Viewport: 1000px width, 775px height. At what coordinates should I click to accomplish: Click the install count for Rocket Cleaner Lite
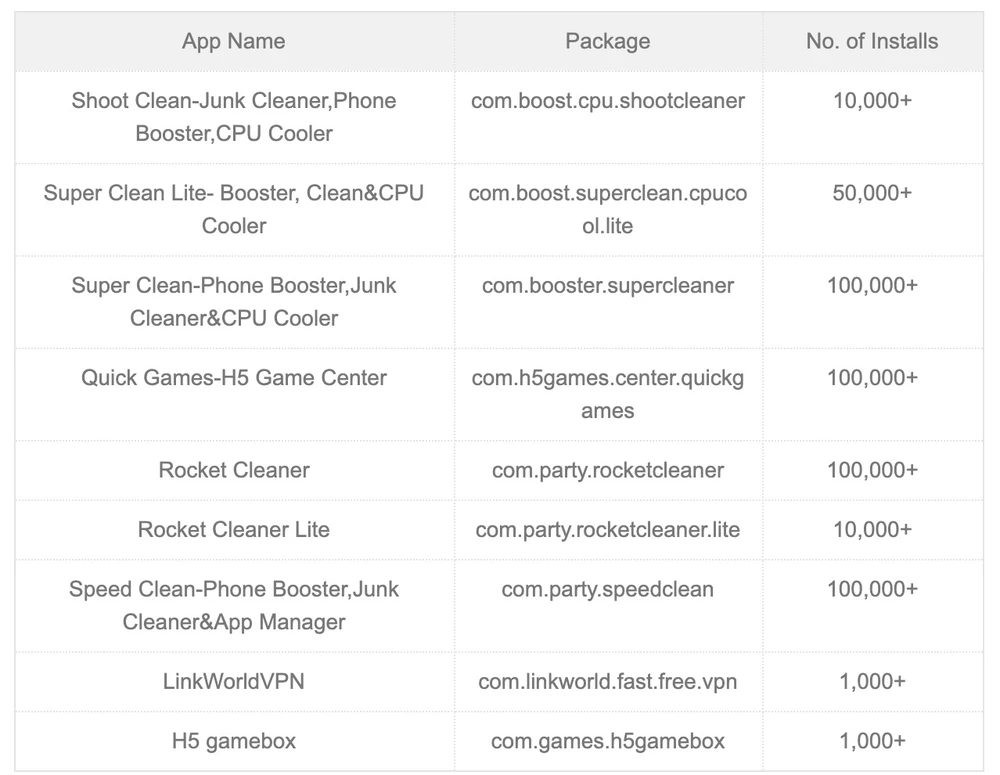(872, 530)
